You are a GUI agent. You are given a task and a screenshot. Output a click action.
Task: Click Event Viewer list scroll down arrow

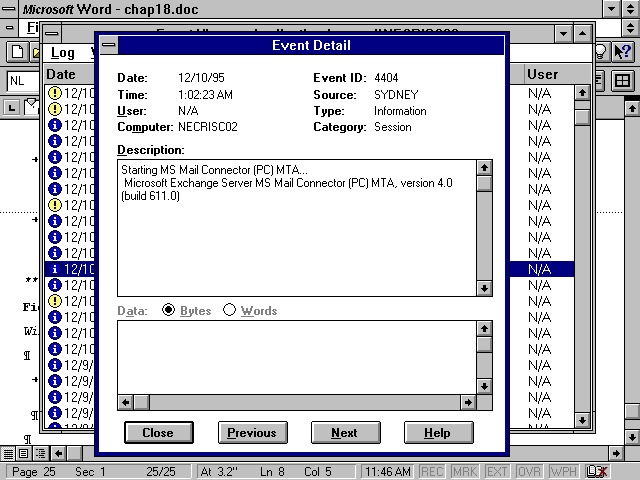coord(582,420)
